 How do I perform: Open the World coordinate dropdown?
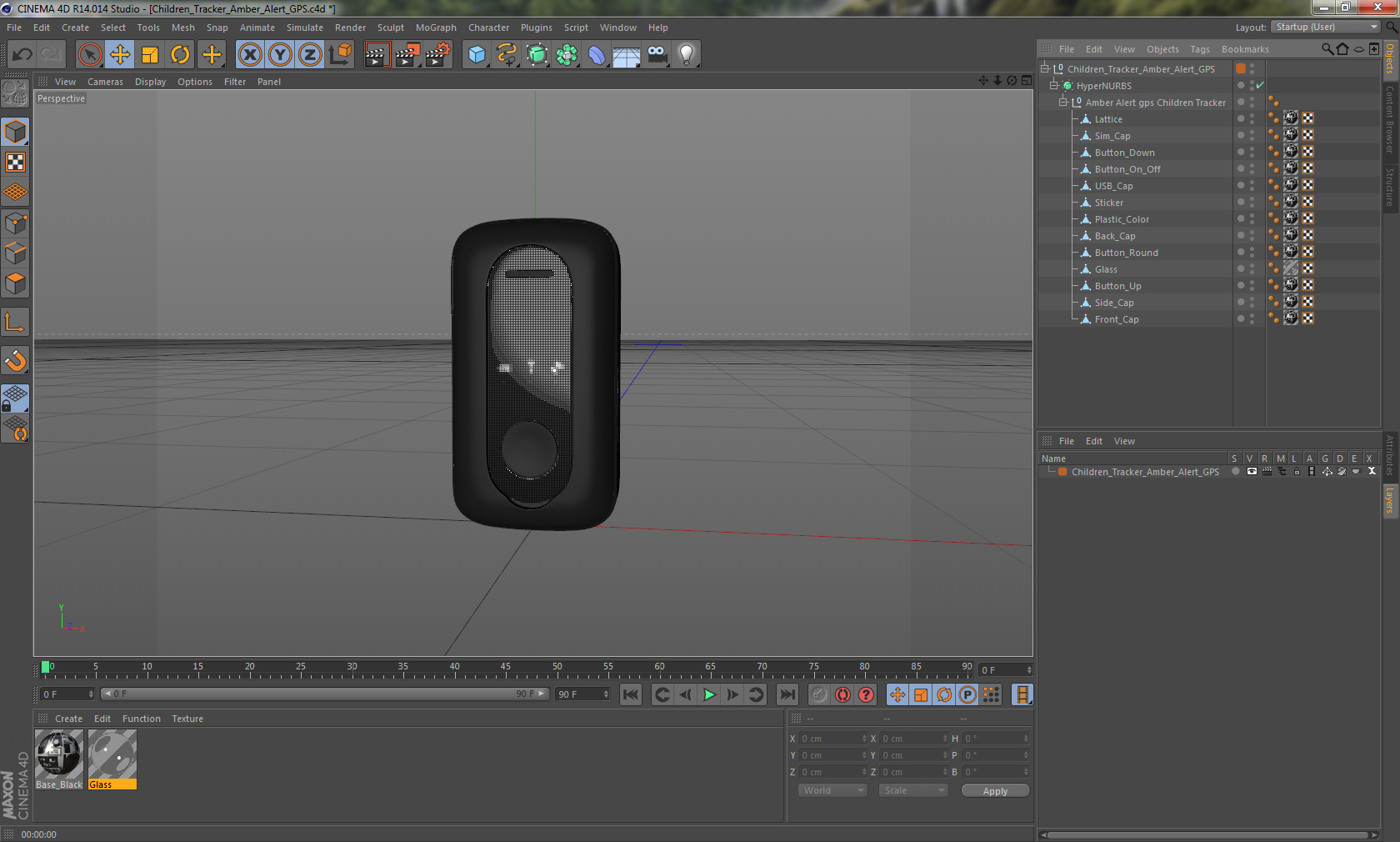[832, 790]
